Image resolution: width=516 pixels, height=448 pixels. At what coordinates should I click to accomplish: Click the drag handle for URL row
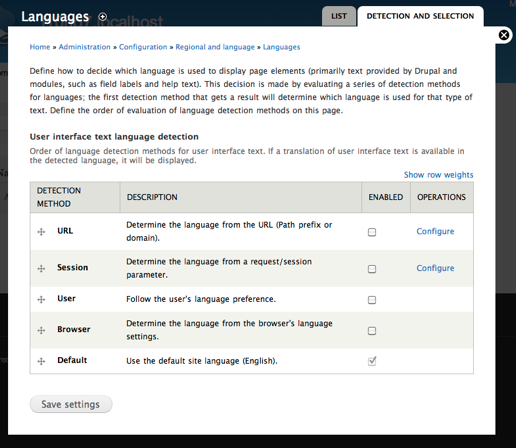click(x=41, y=232)
